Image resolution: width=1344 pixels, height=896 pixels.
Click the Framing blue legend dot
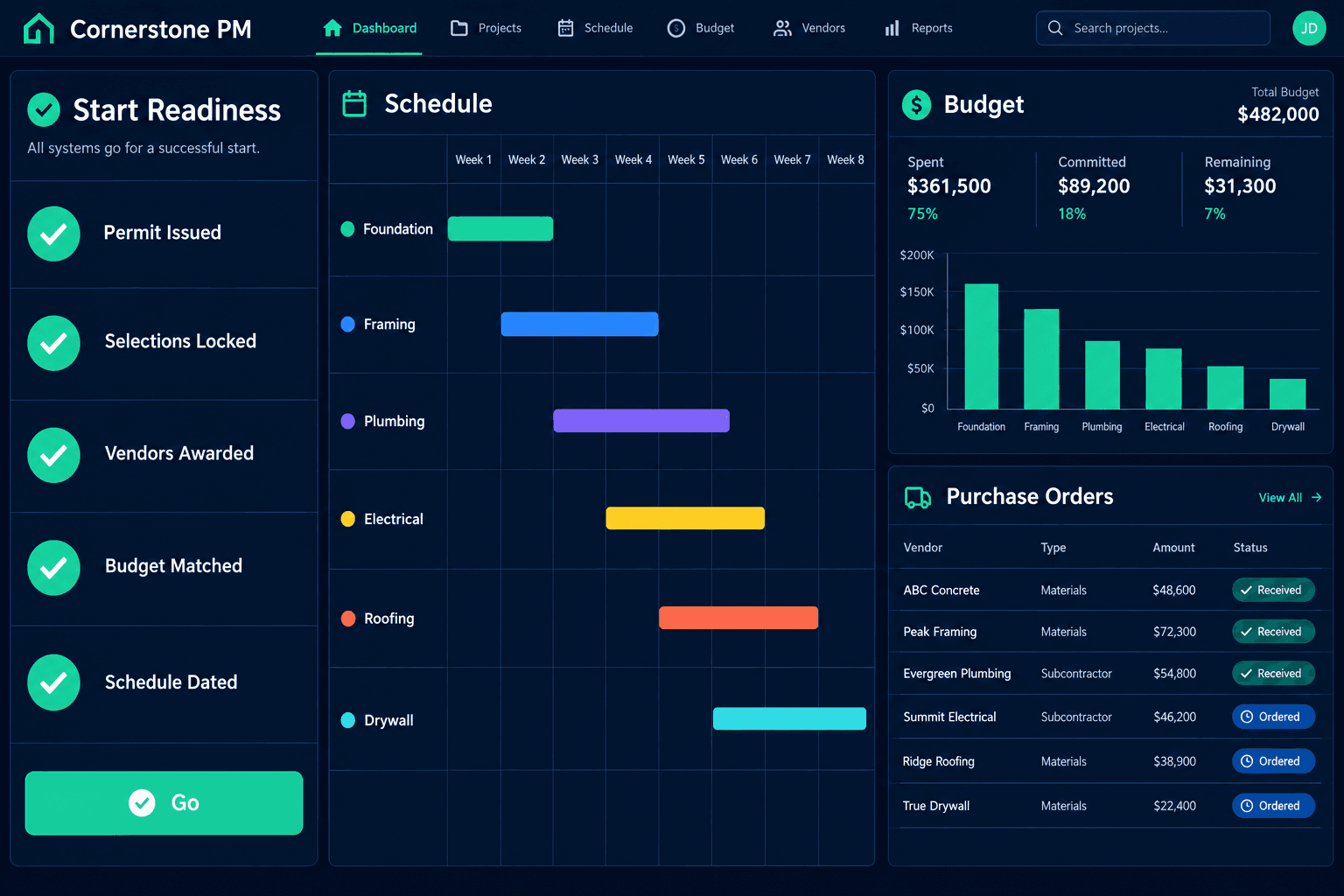pos(347,325)
